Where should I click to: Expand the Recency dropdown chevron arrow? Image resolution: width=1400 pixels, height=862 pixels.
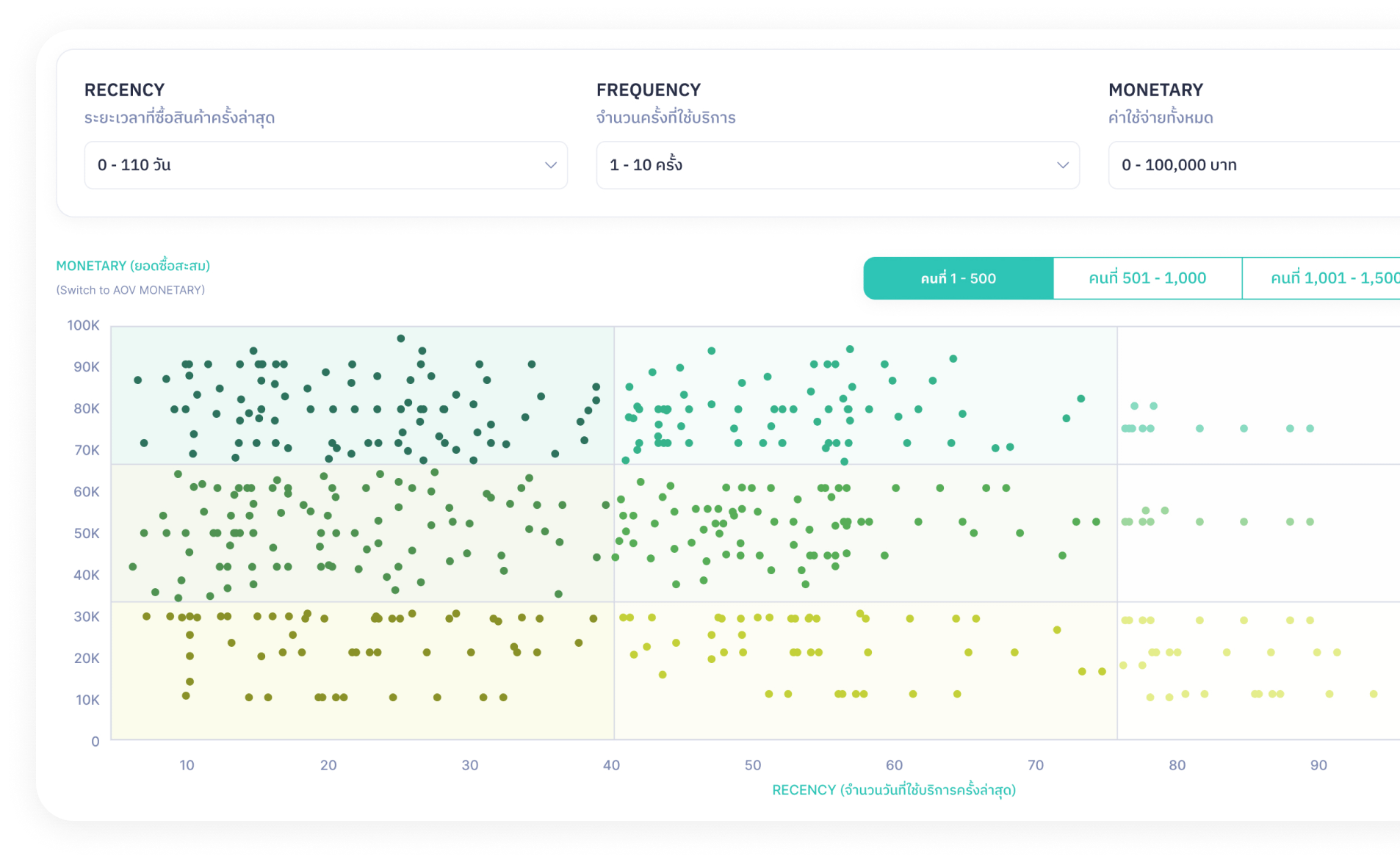550,165
